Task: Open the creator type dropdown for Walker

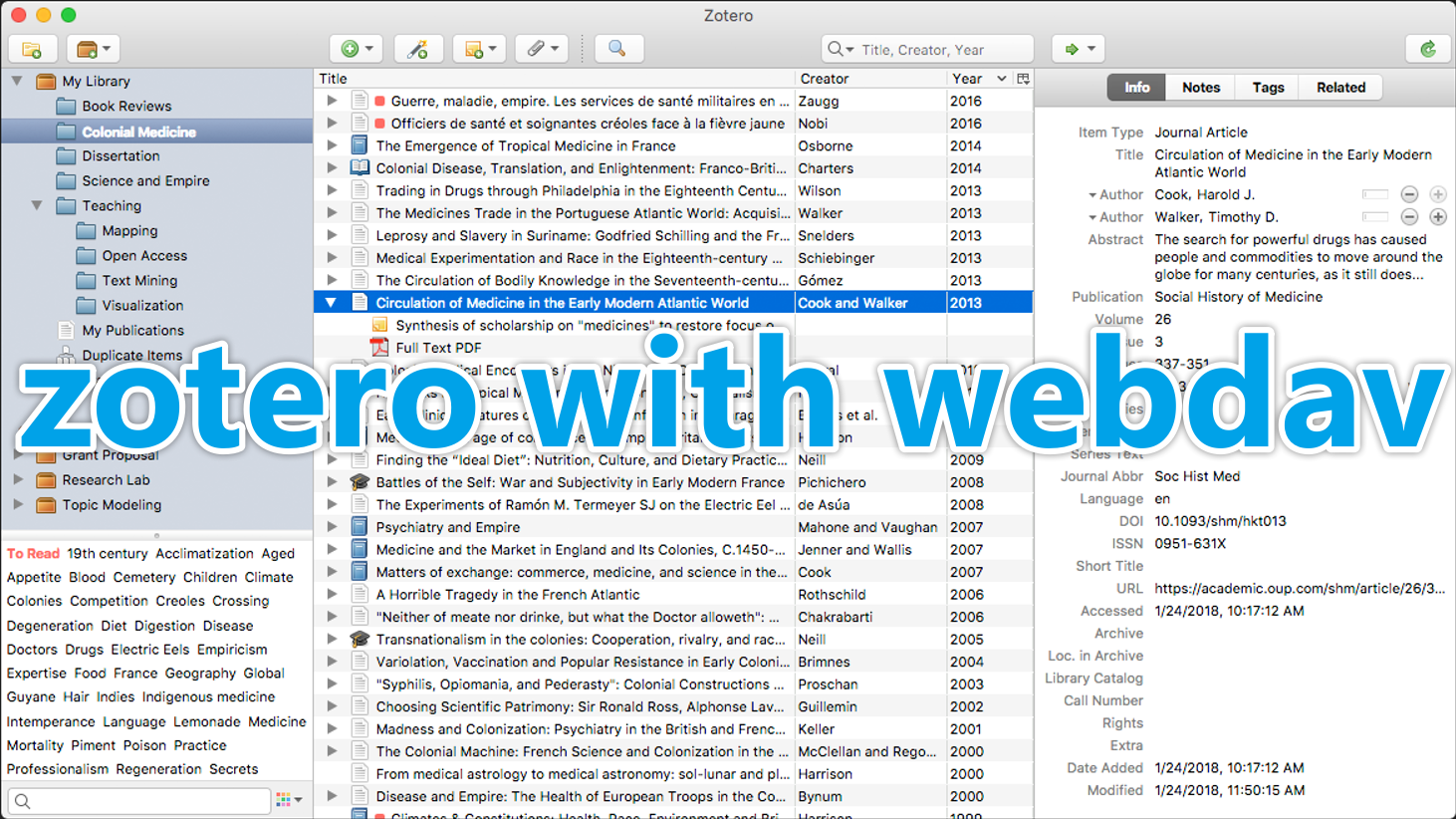Action: pyautogui.click(x=1115, y=217)
